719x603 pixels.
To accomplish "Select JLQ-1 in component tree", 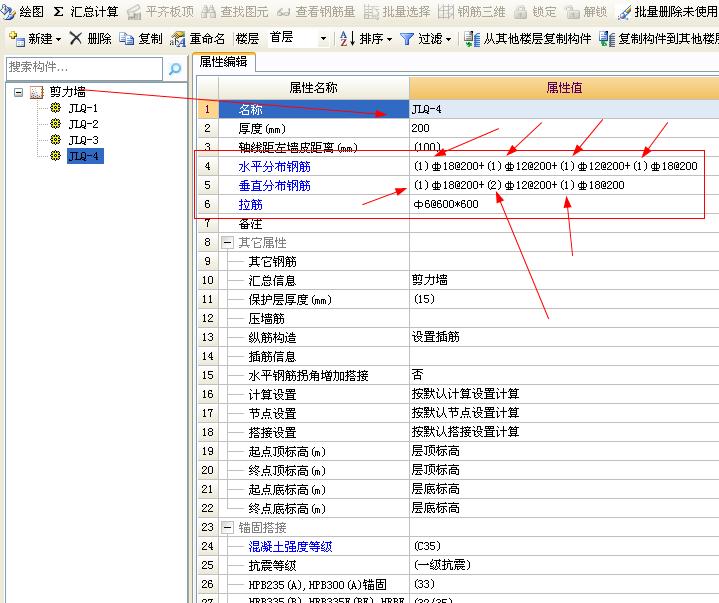I will 83,108.
